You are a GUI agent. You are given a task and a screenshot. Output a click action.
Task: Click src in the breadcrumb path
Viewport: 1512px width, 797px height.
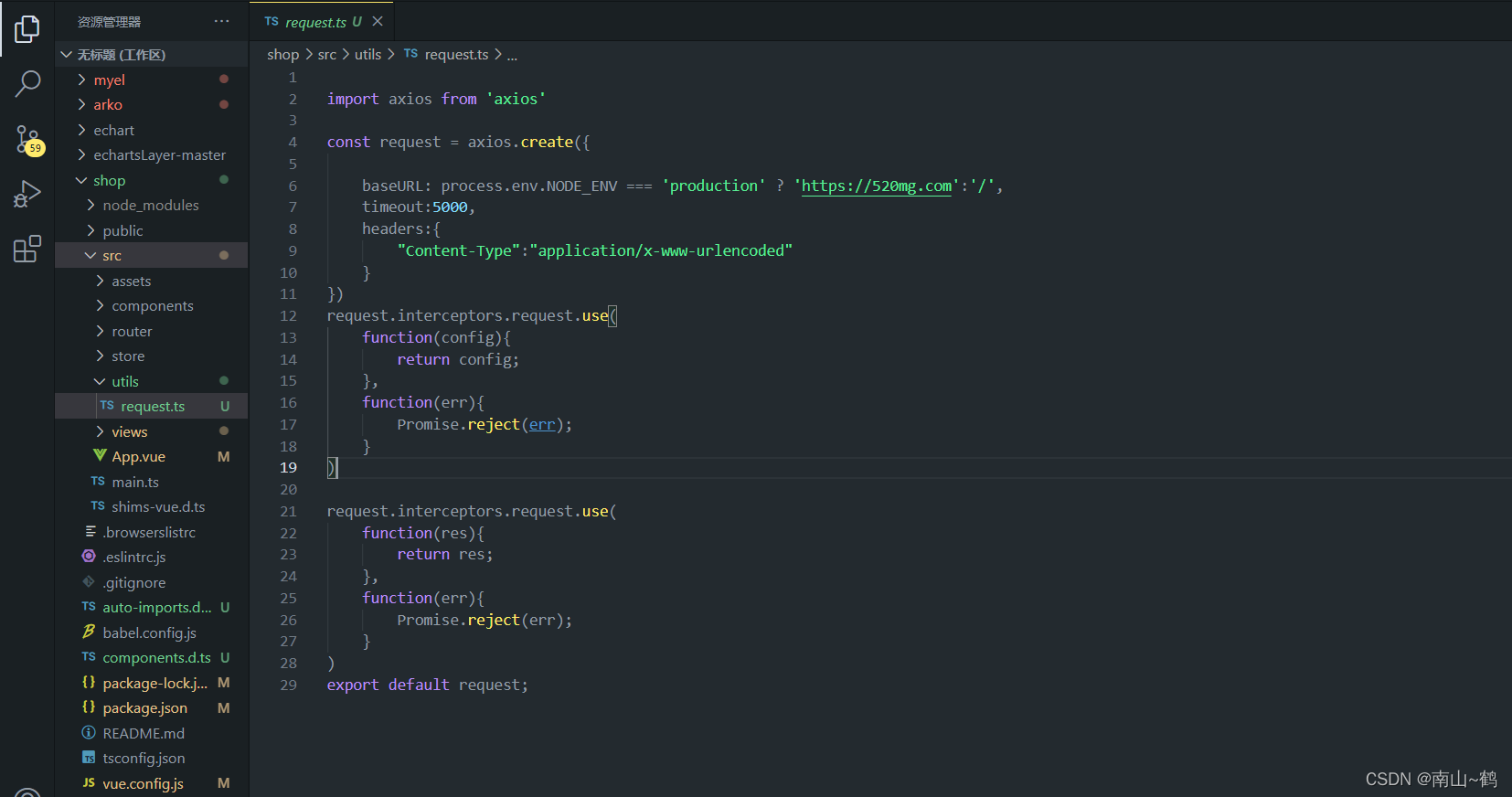point(327,55)
